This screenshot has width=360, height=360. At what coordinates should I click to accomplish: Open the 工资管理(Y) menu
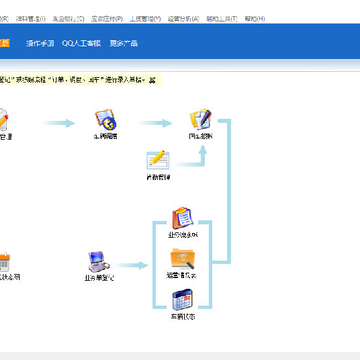(145, 19)
